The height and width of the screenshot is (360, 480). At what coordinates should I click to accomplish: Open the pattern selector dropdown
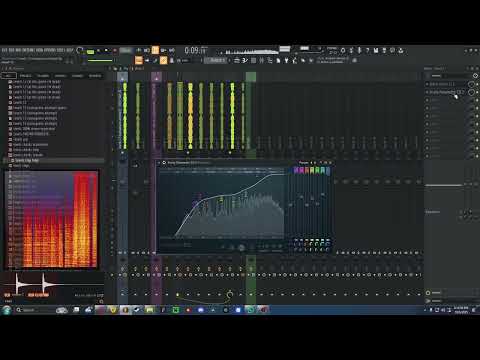coord(217,60)
